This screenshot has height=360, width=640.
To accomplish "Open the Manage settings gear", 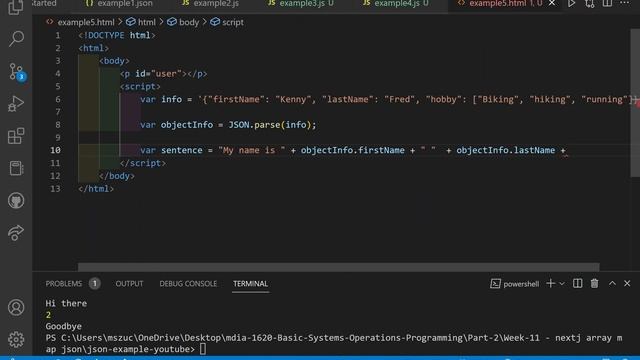I will click(x=16, y=339).
